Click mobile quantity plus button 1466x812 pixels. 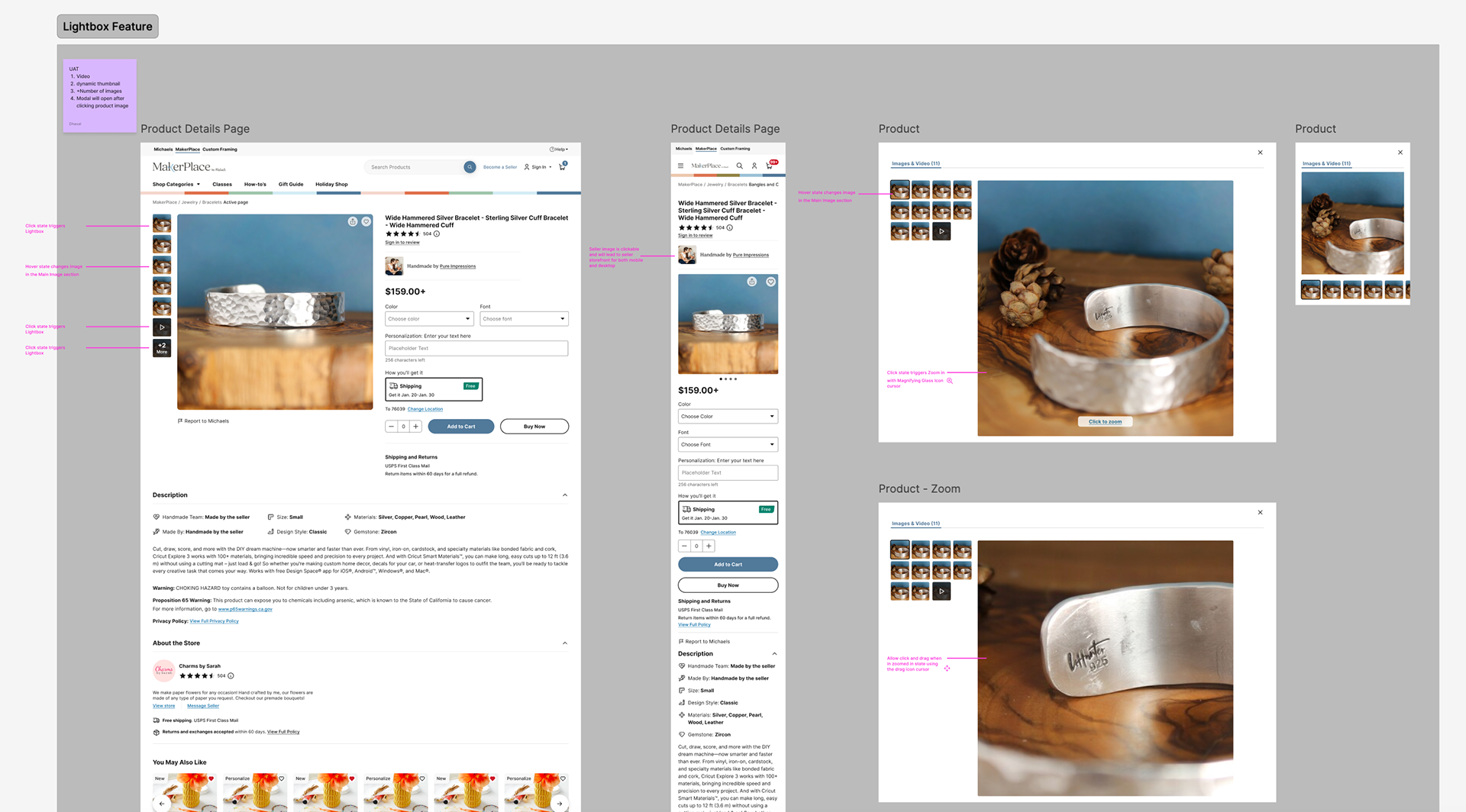709,546
